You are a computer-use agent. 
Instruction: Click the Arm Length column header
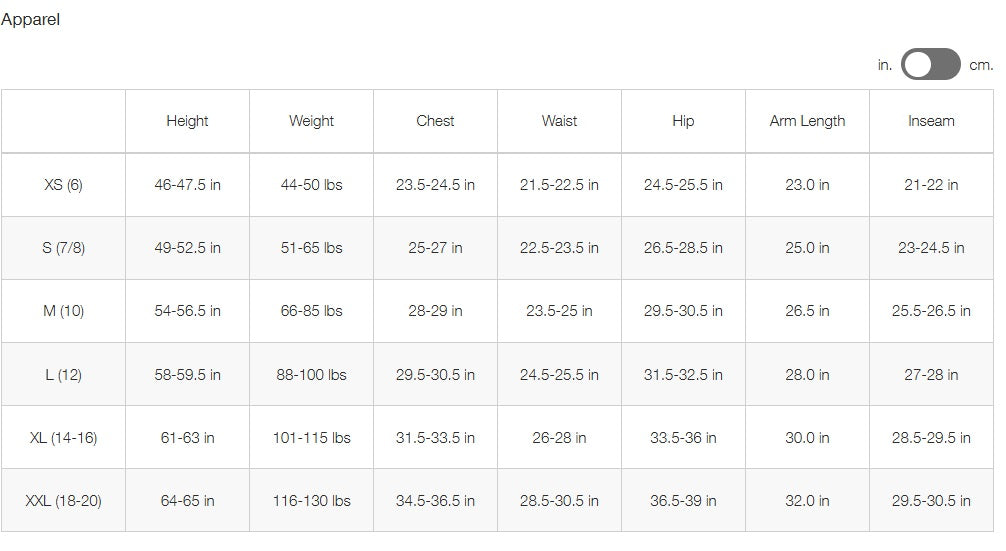point(807,121)
